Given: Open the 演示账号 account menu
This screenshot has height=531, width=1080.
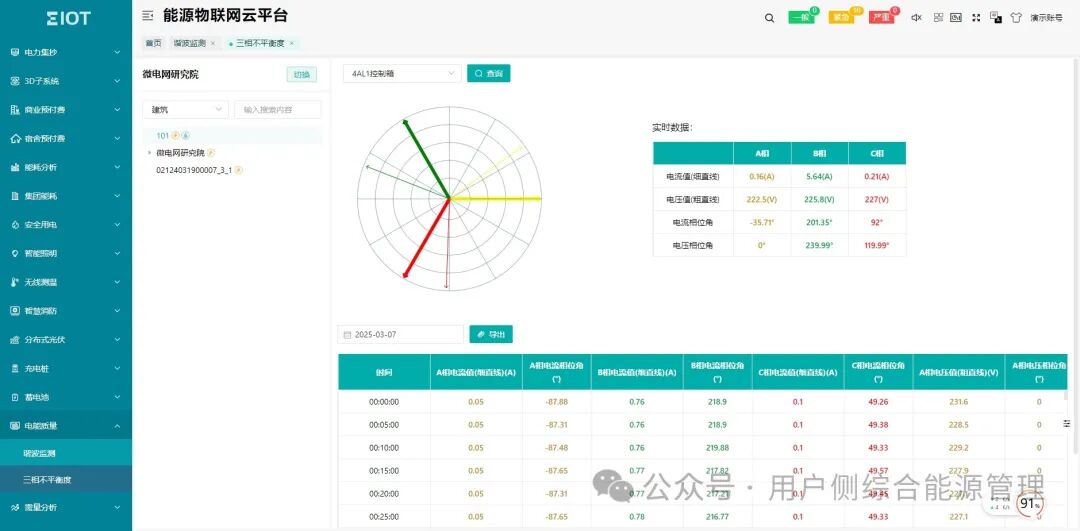Looking at the screenshot, I should click(x=1046, y=18).
